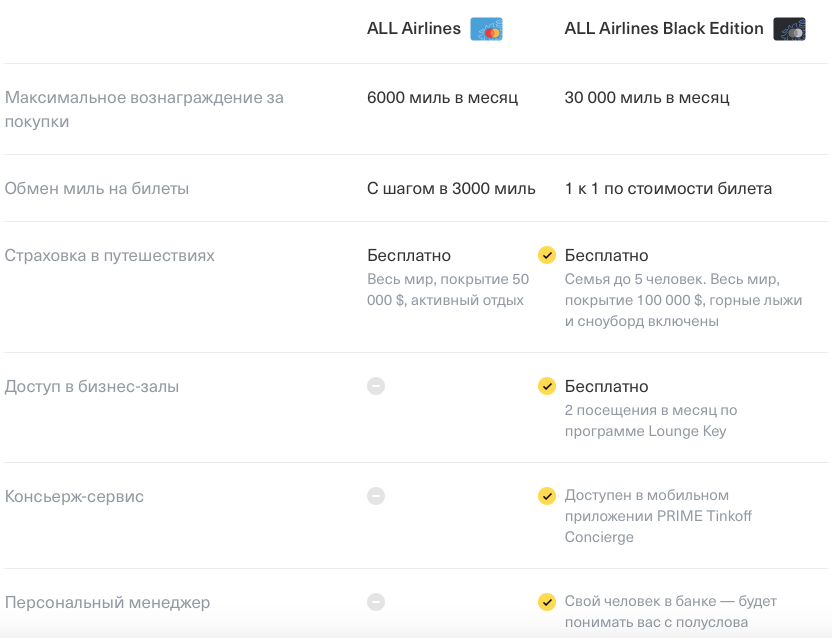Click the Персональный менеджер row label
Screen dimensions: 832x638
(107, 603)
